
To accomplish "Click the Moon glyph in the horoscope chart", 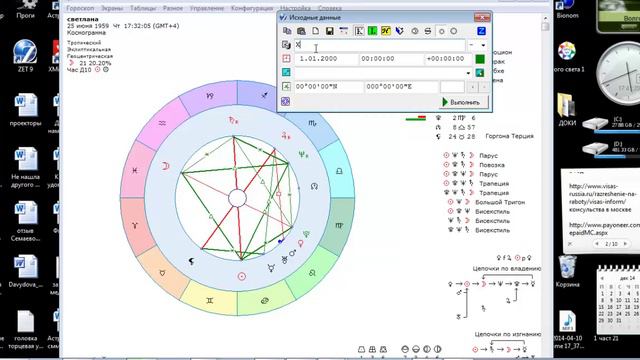I will tap(165, 166).
